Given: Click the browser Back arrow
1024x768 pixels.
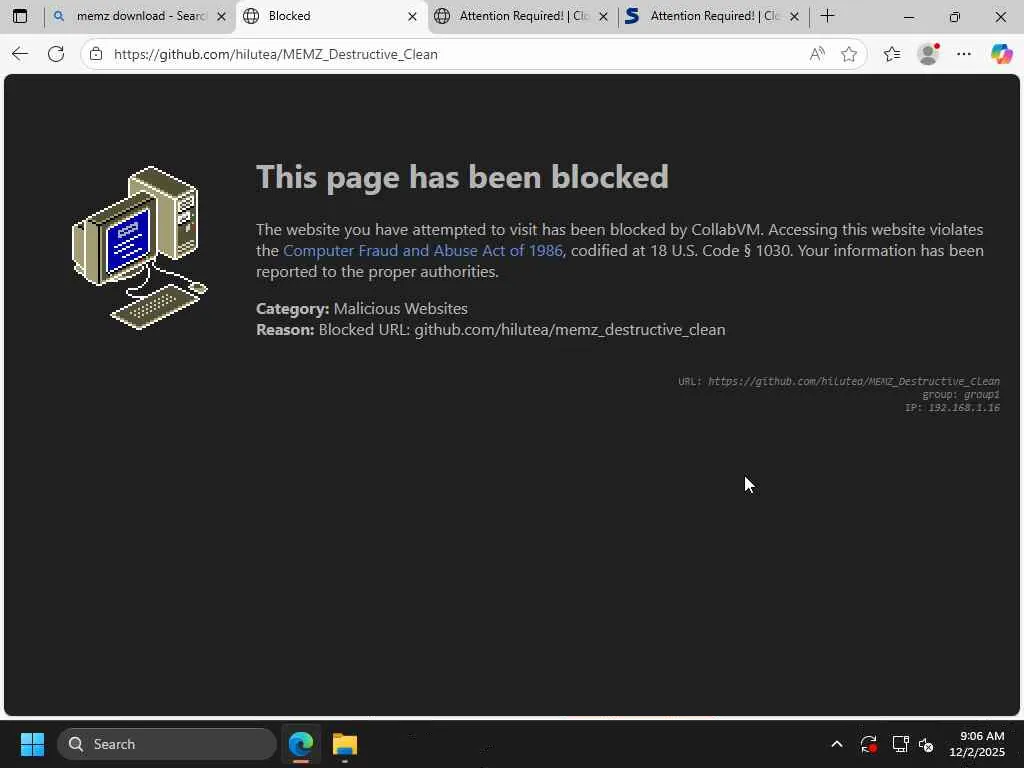Looking at the screenshot, I should (20, 54).
